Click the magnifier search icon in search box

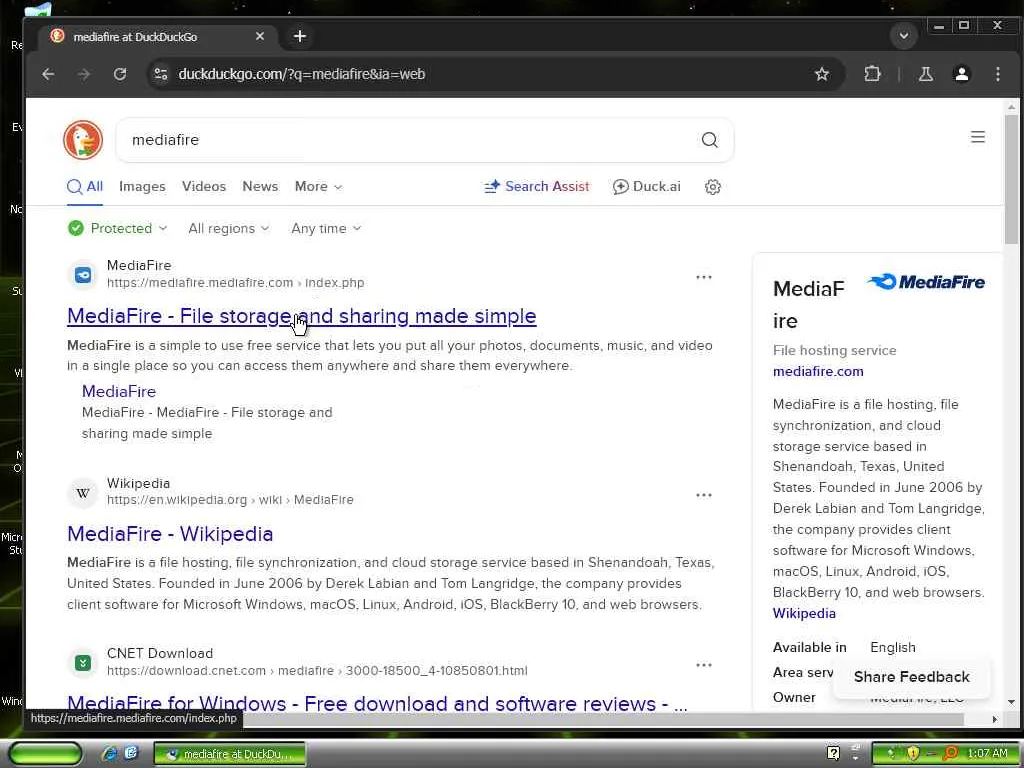pyautogui.click(x=709, y=140)
